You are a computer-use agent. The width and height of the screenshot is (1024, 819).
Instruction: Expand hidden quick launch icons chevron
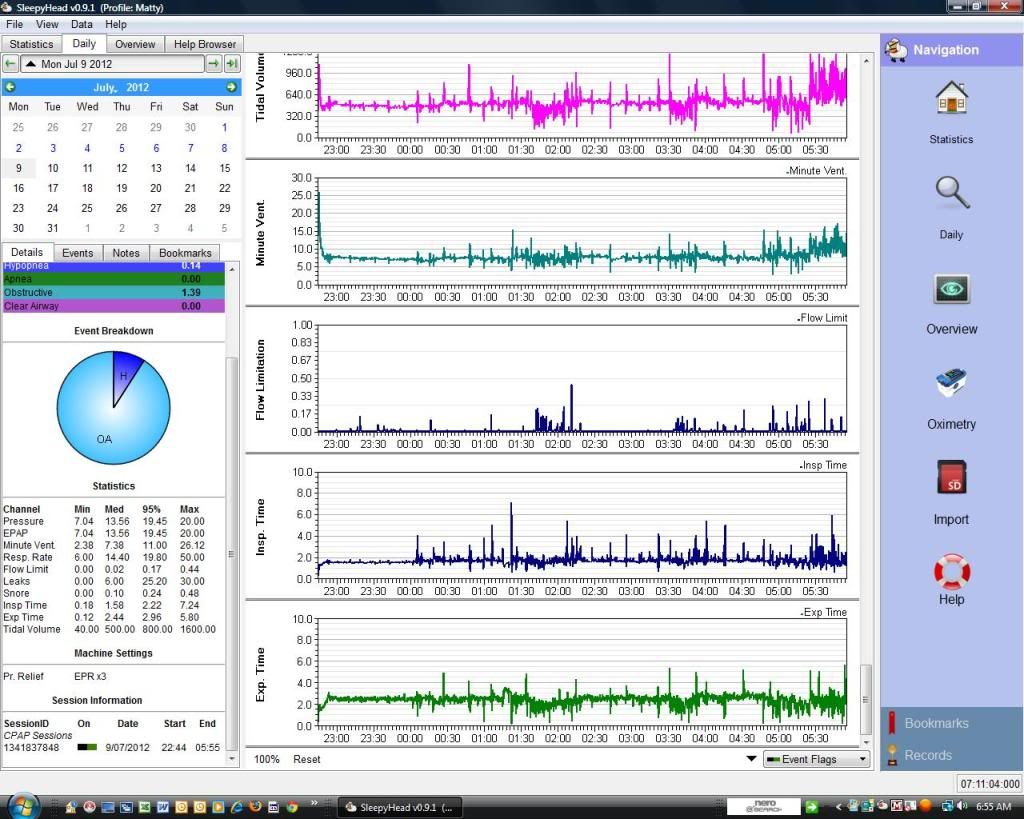click(314, 803)
